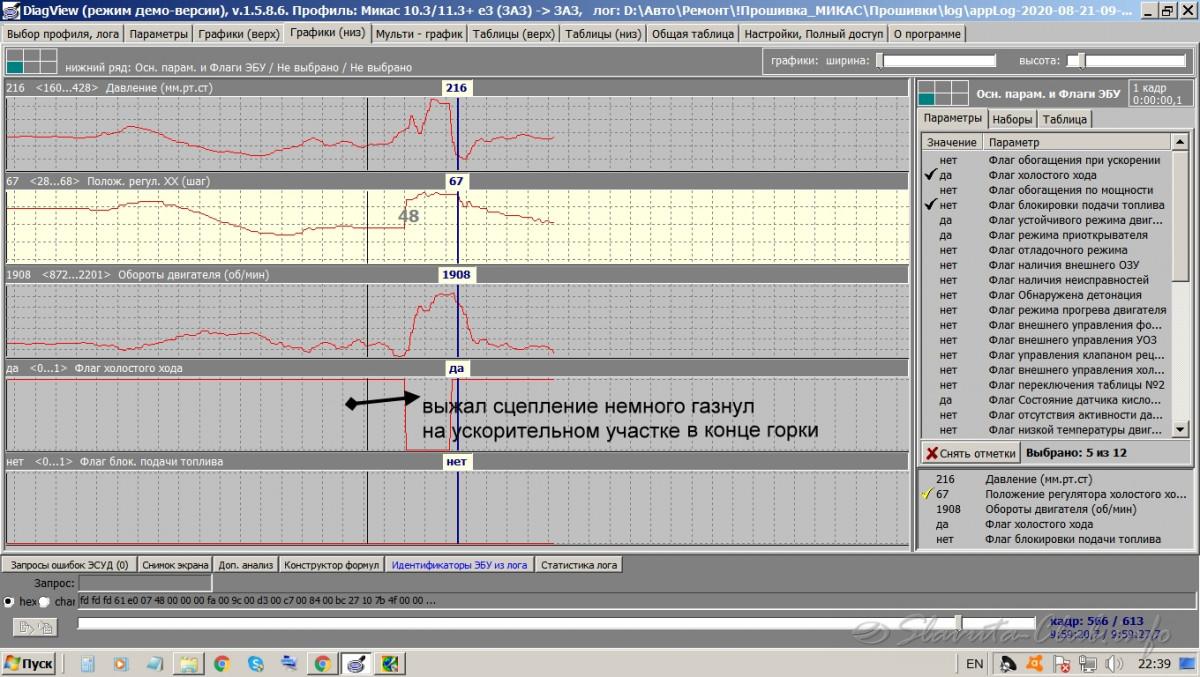Open the О программе tab
The height and width of the screenshot is (677, 1200).
point(927,33)
